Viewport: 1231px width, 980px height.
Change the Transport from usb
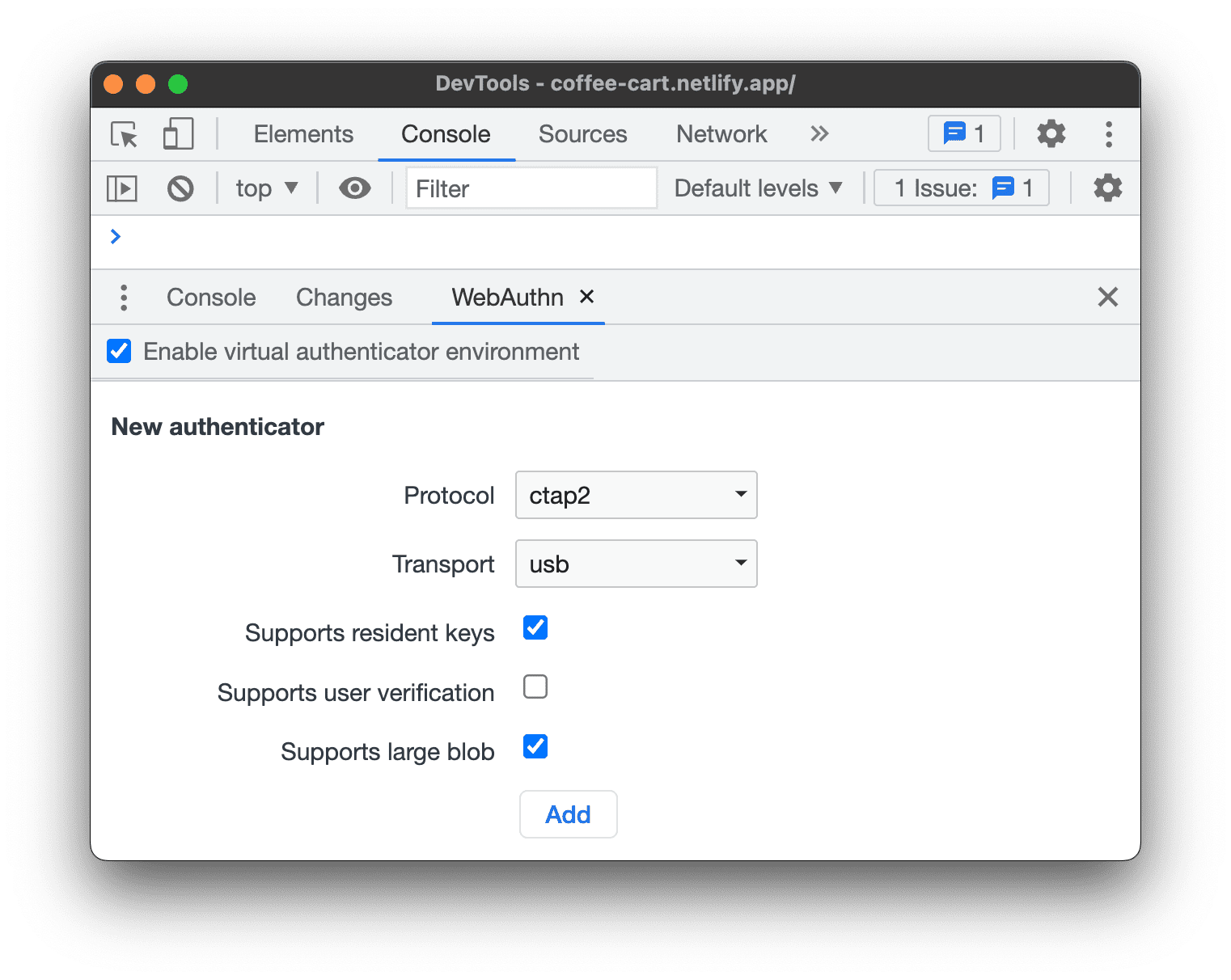636,564
